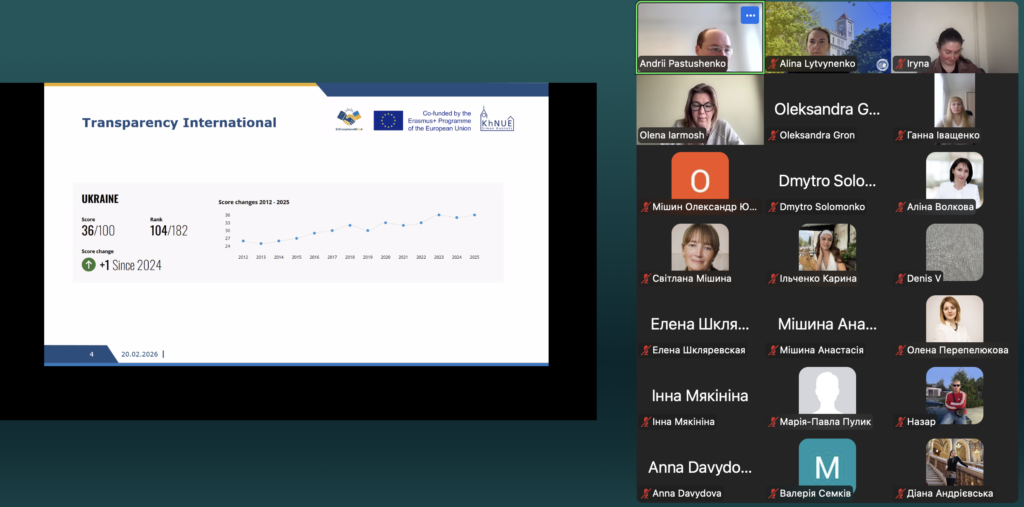The height and width of the screenshot is (507, 1024).
Task: Select Dmytro Solomonko's participant tile
Action: pyautogui.click(x=827, y=182)
